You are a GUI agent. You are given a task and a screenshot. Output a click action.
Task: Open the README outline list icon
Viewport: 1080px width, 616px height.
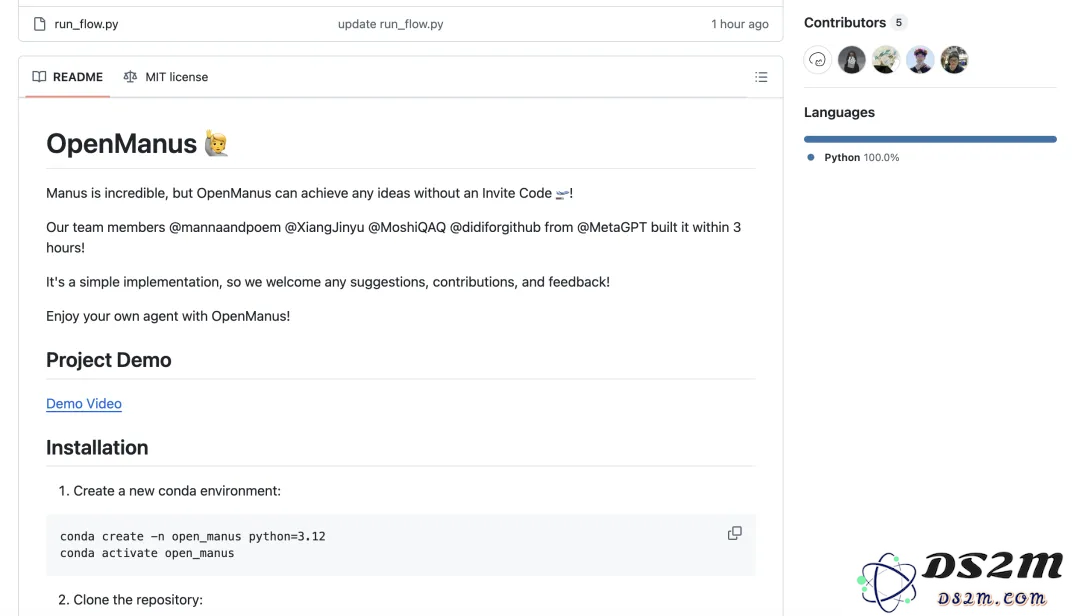coord(761,77)
